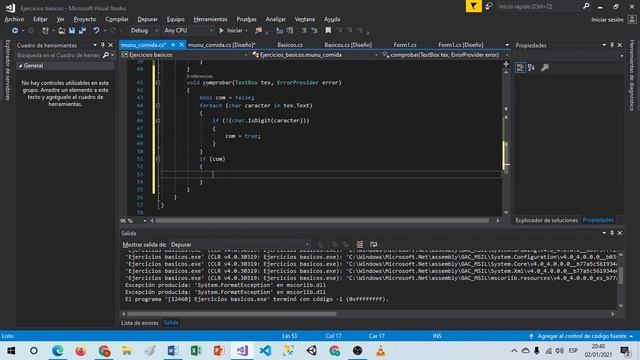Collapse the General group in toolbox
Screen dimensions: 640x360
coord(20,66)
